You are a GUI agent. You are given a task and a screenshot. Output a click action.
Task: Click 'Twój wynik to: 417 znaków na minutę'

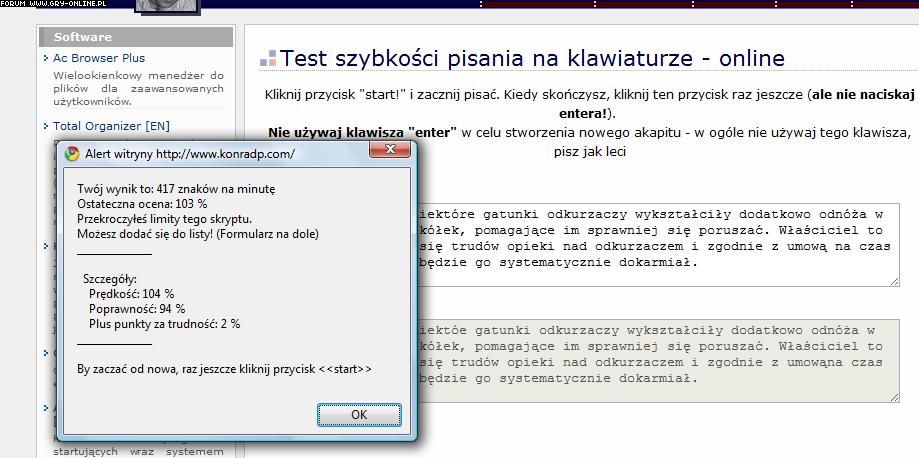176,189
